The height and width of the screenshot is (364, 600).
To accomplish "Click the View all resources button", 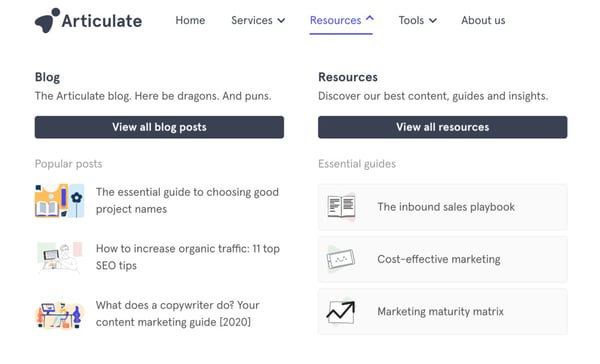I will [x=443, y=127].
